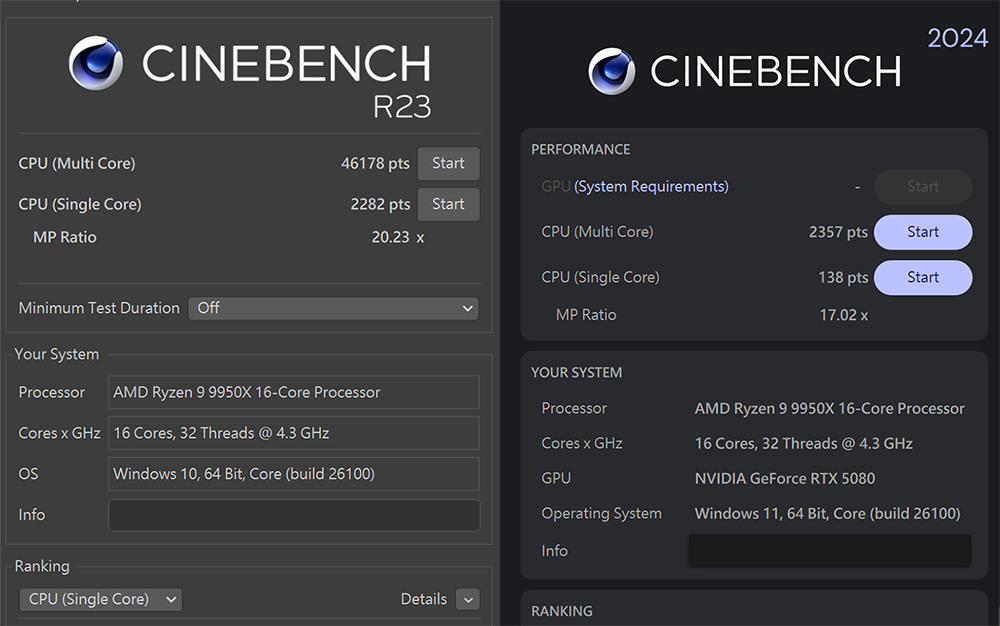
Task: Click the 2024 version label at top right
Action: [957, 38]
